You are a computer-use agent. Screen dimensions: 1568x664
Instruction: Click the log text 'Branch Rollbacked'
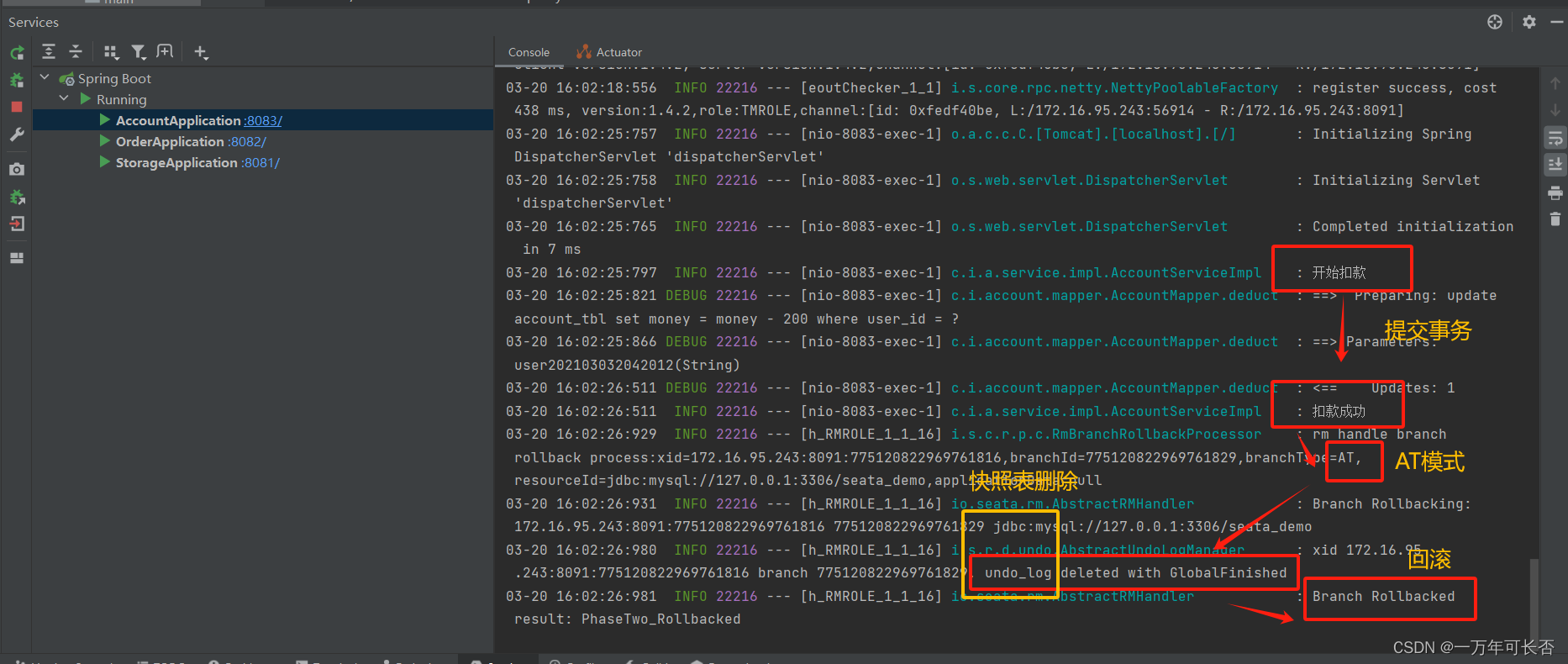coord(1383,597)
